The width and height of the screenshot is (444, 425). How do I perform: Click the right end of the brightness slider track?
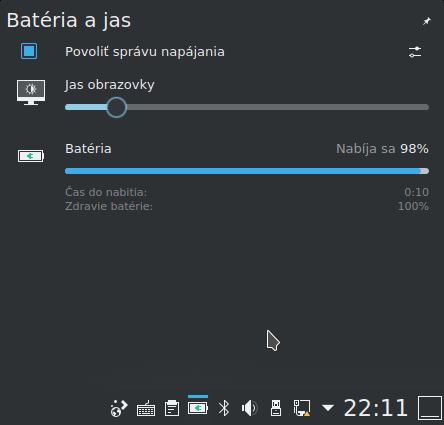[427, 107]
